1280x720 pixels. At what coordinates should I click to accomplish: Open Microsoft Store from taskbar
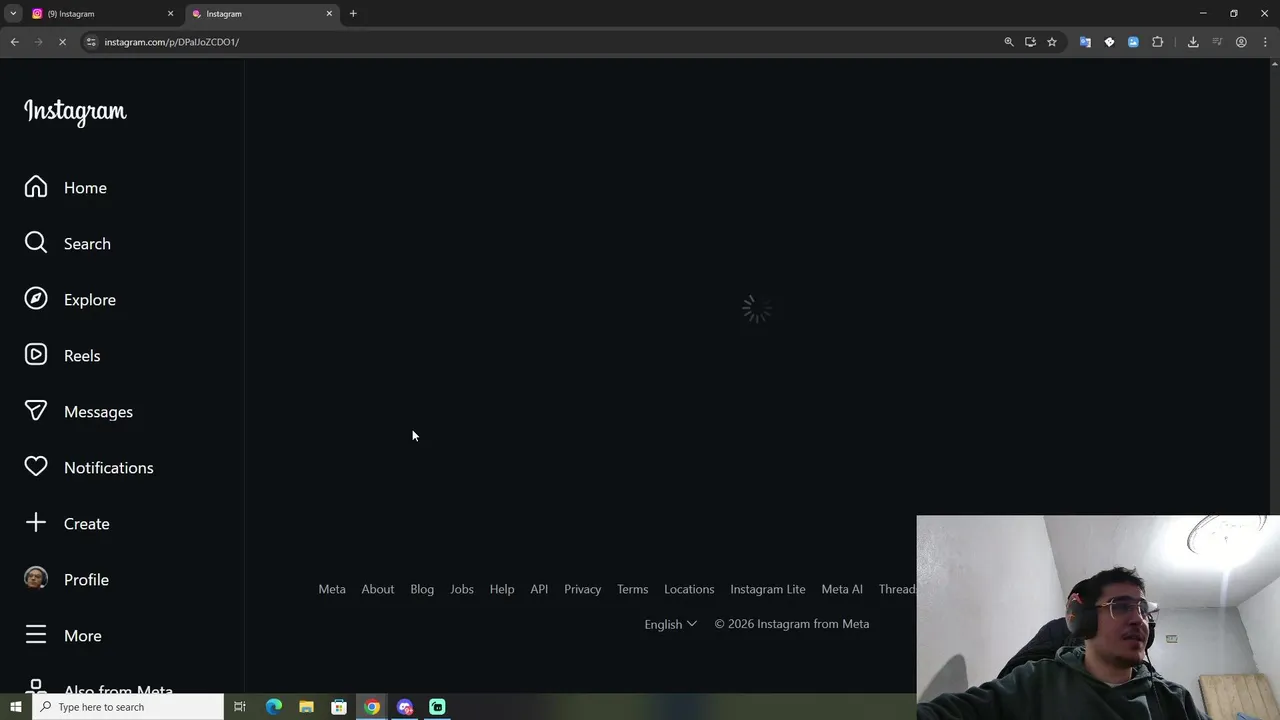(x=339, y=707)
